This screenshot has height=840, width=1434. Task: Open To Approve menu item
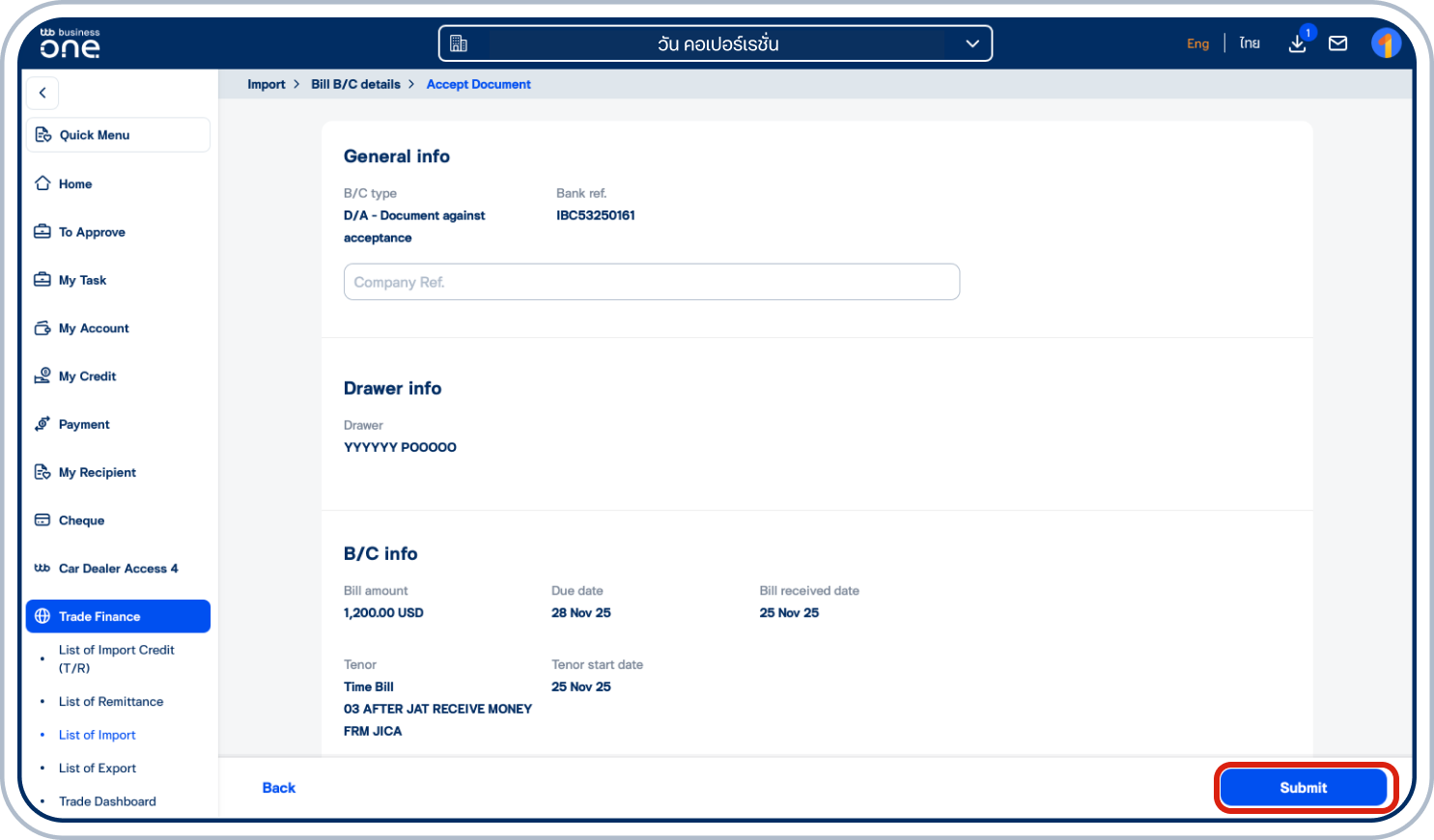[92, 232]
